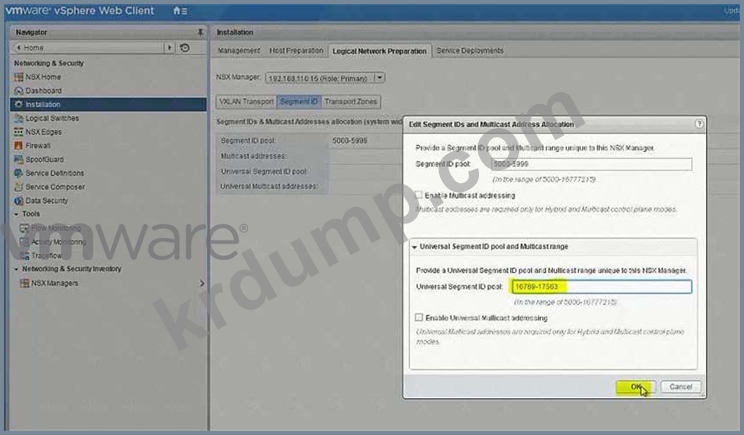Select the Logical Network Preparation tab
Image resolution: width=744 pixels, height=435 pixels.
coord(380,51)
